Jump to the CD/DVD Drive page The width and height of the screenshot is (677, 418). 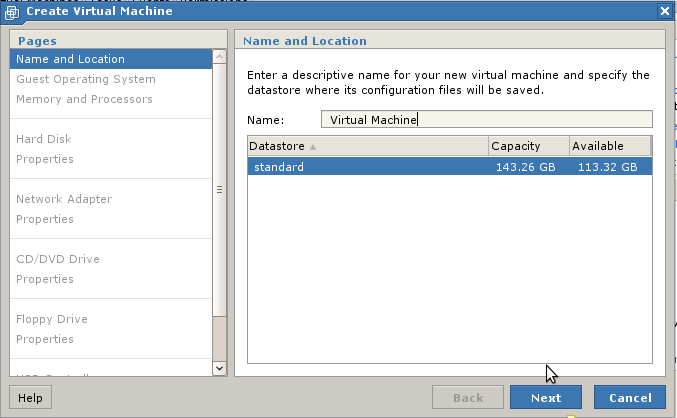[58, 259]
